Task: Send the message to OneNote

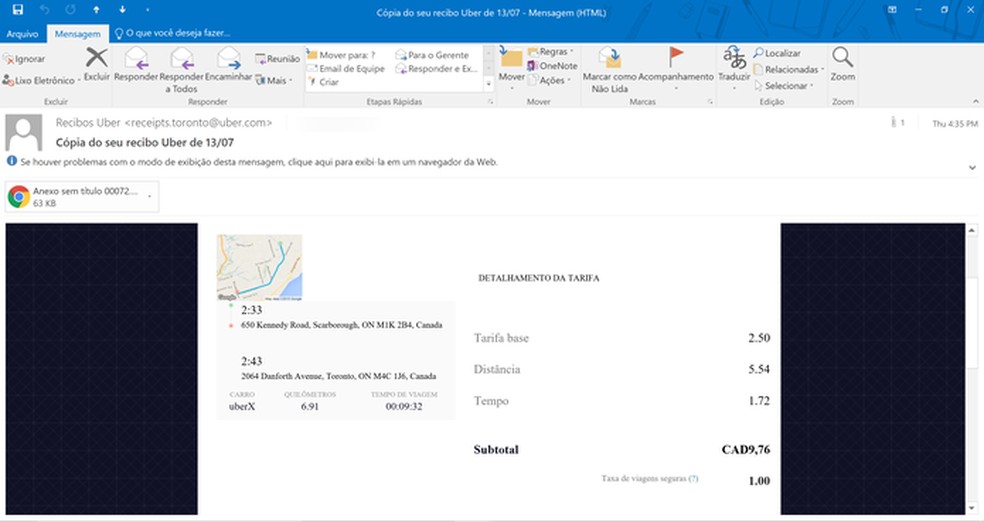Action: (552, 66)
